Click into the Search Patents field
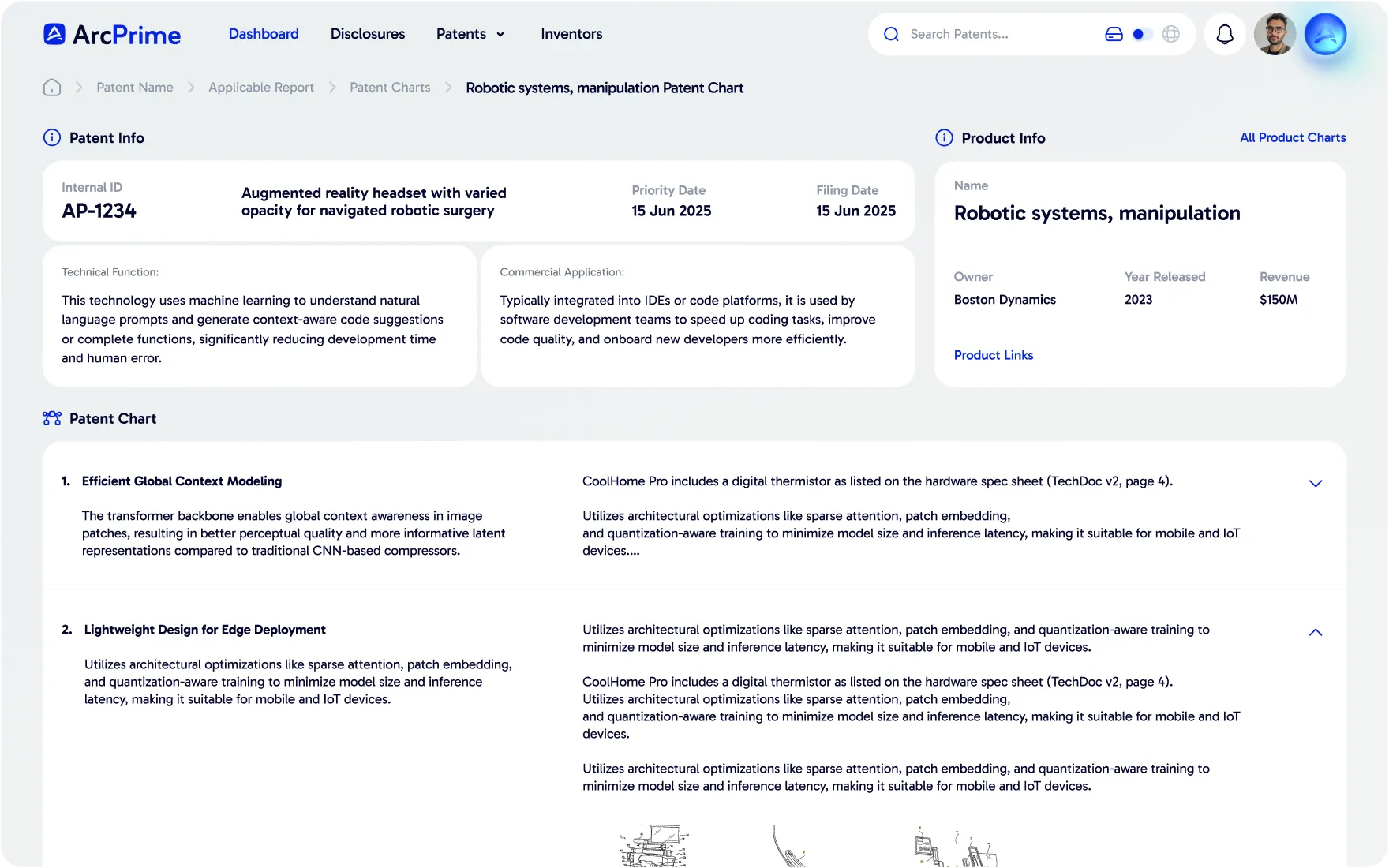This screenshot has width=1389, height=868. pos(994,34)
